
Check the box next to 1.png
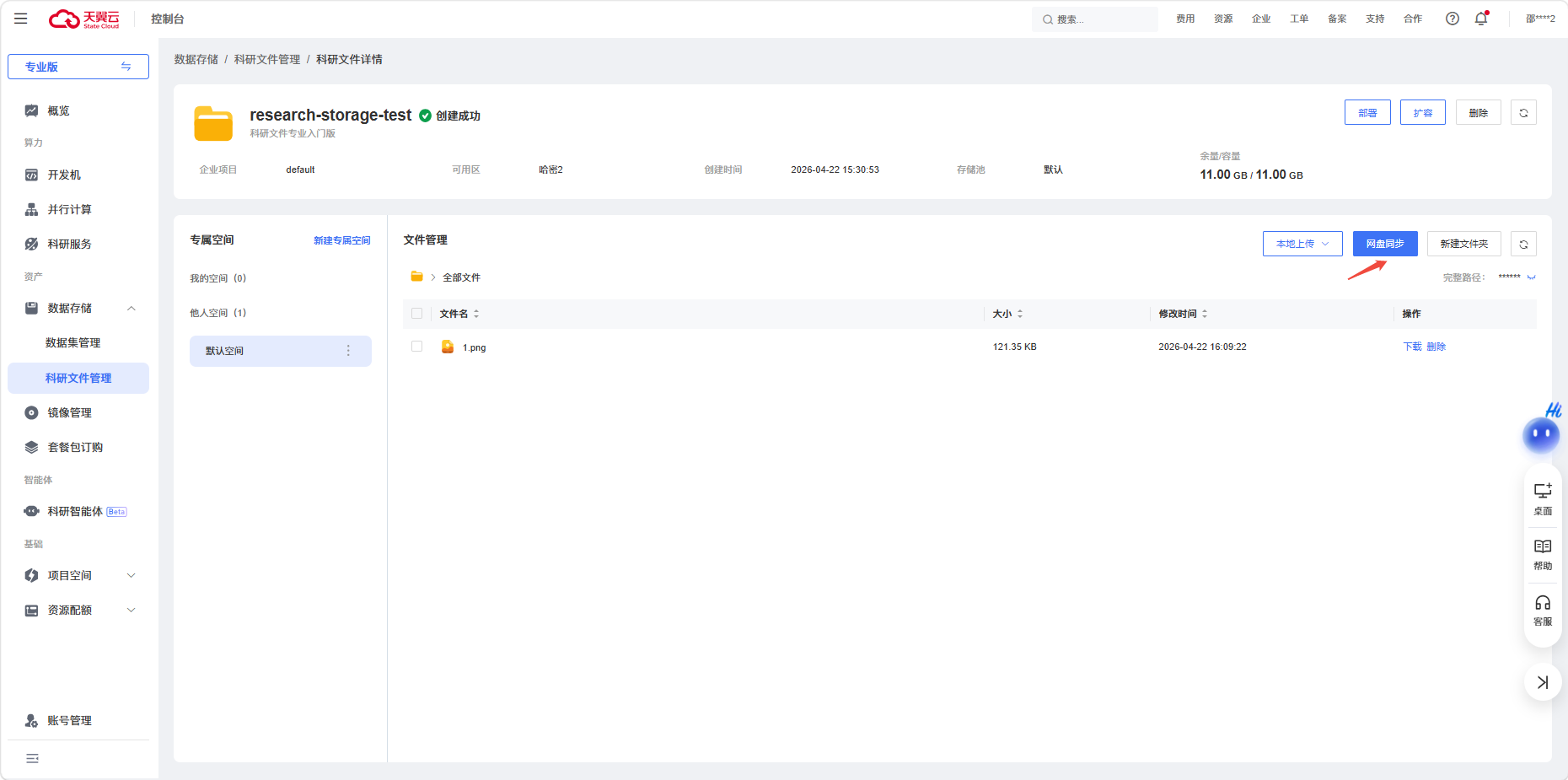[x=416, y=347]
